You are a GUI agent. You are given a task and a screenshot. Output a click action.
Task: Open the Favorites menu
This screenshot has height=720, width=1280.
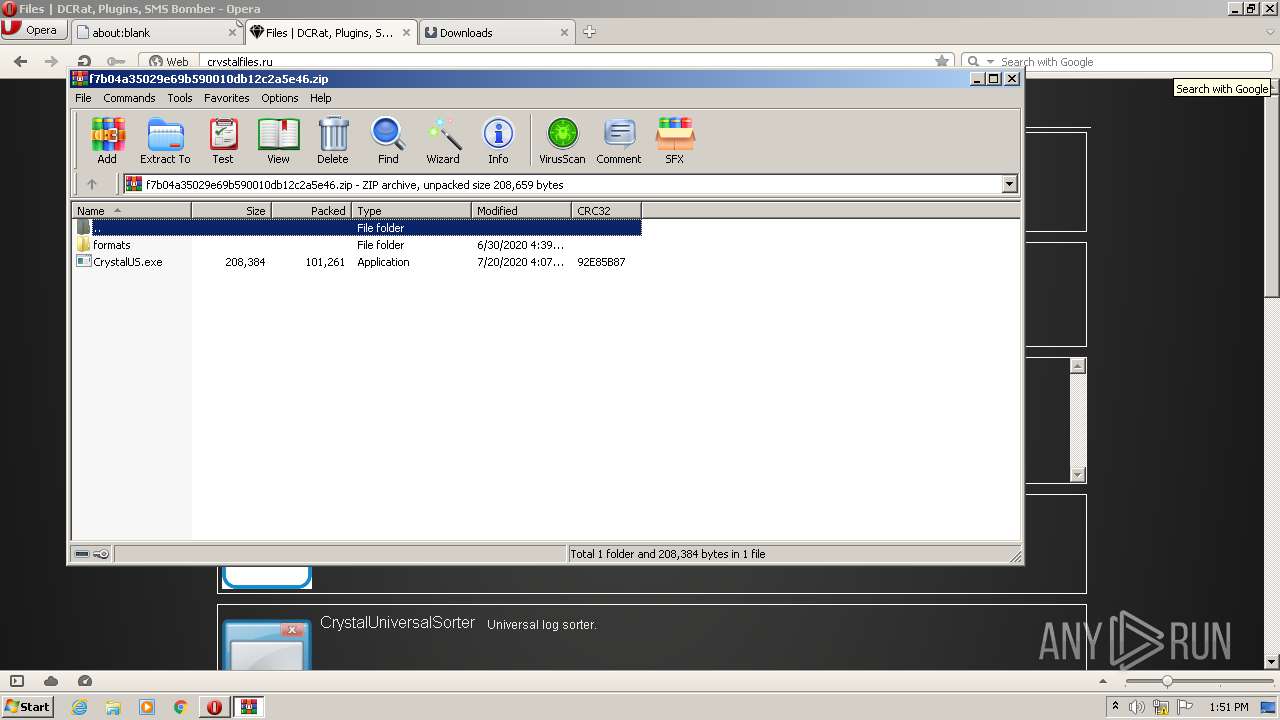click(227, 98)
